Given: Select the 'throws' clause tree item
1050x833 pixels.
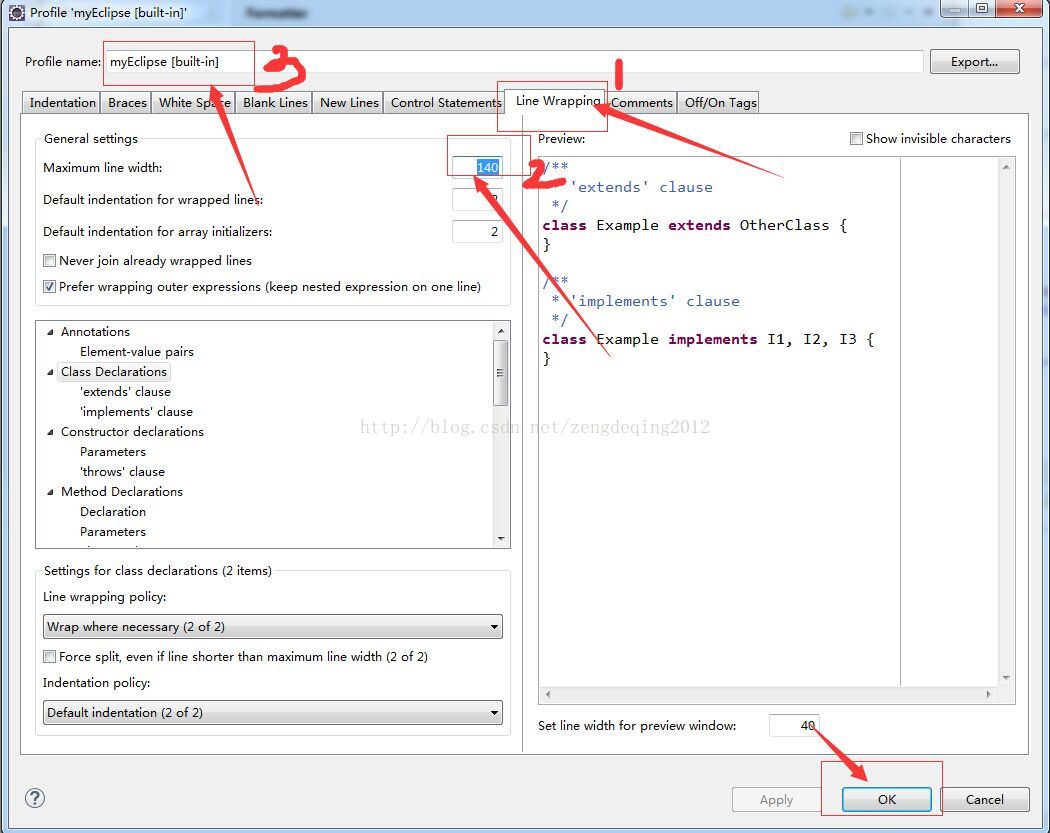Looking at the screenshot, I should (x=123, y=472).
